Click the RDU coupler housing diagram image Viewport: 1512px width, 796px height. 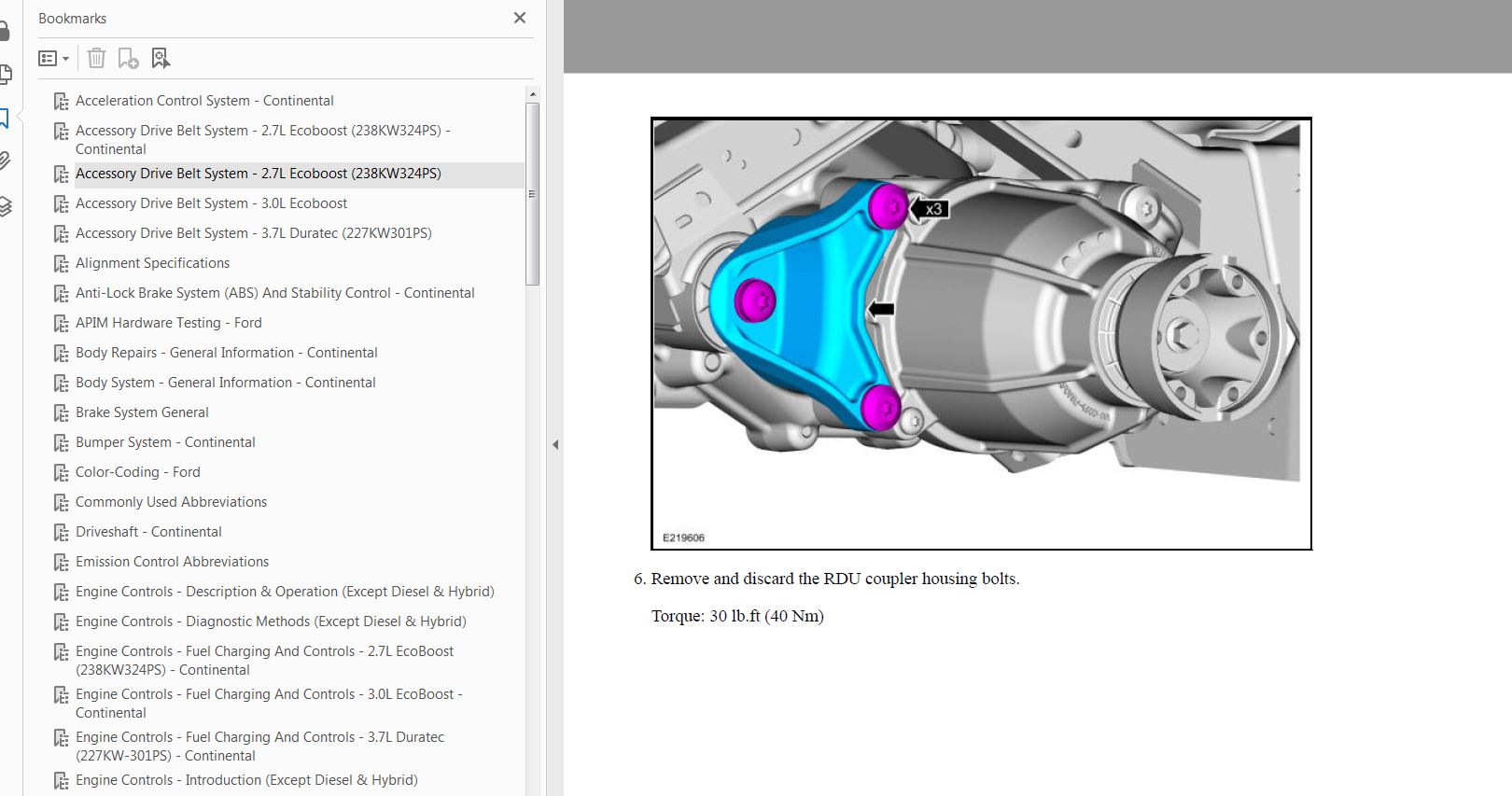coord(980,333)
